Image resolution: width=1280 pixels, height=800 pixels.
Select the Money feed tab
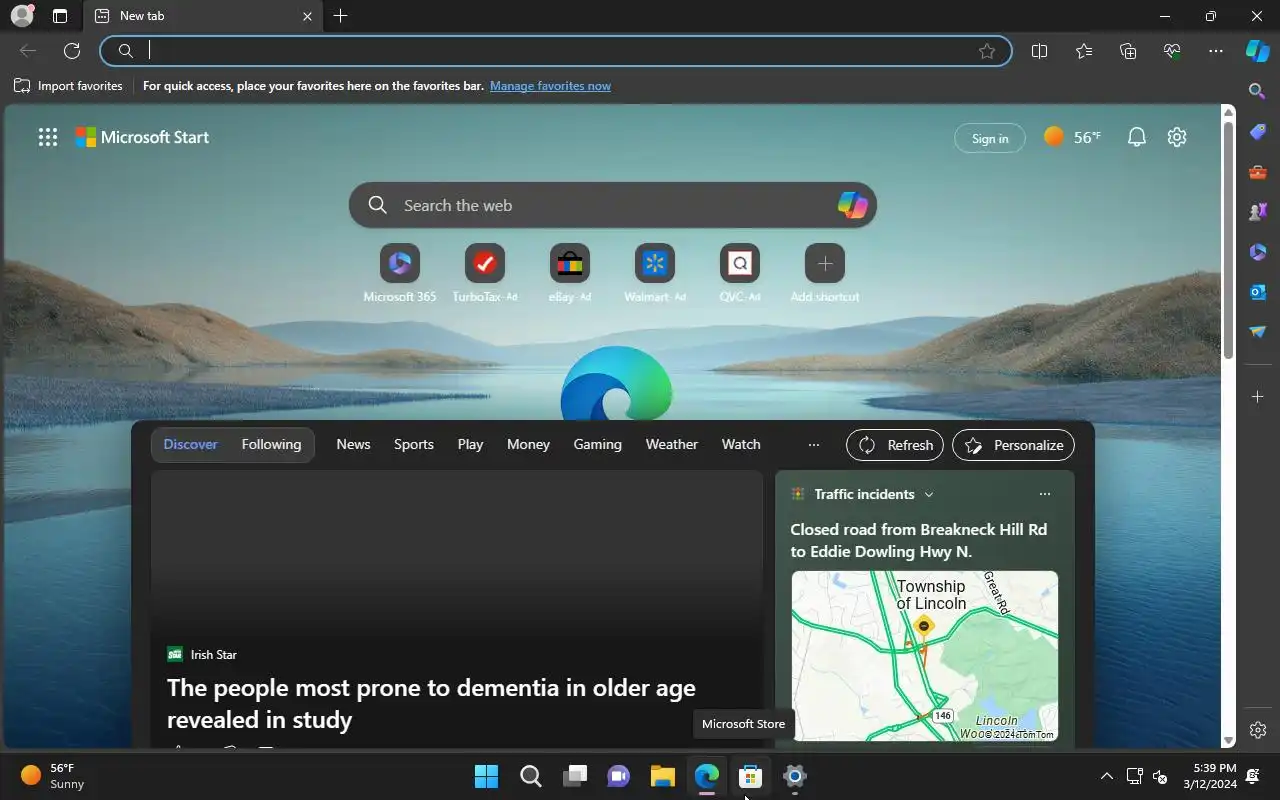pyautogui.click(x=528, y=445)
